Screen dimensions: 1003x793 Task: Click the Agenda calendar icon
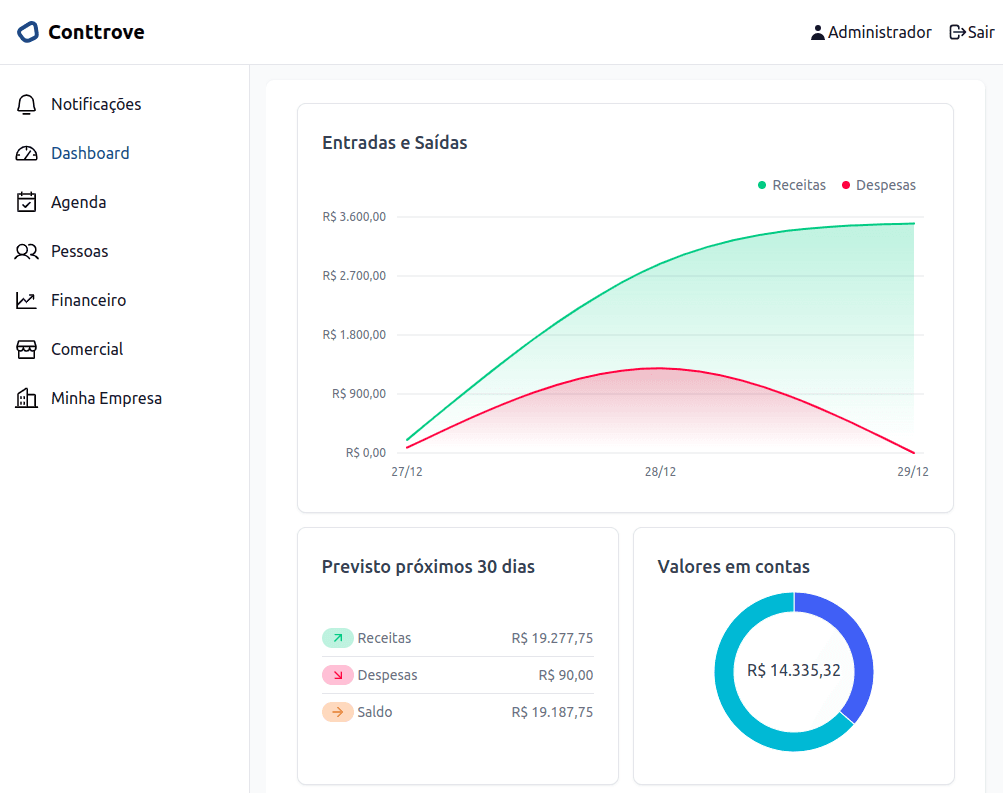tap(27, 202)
